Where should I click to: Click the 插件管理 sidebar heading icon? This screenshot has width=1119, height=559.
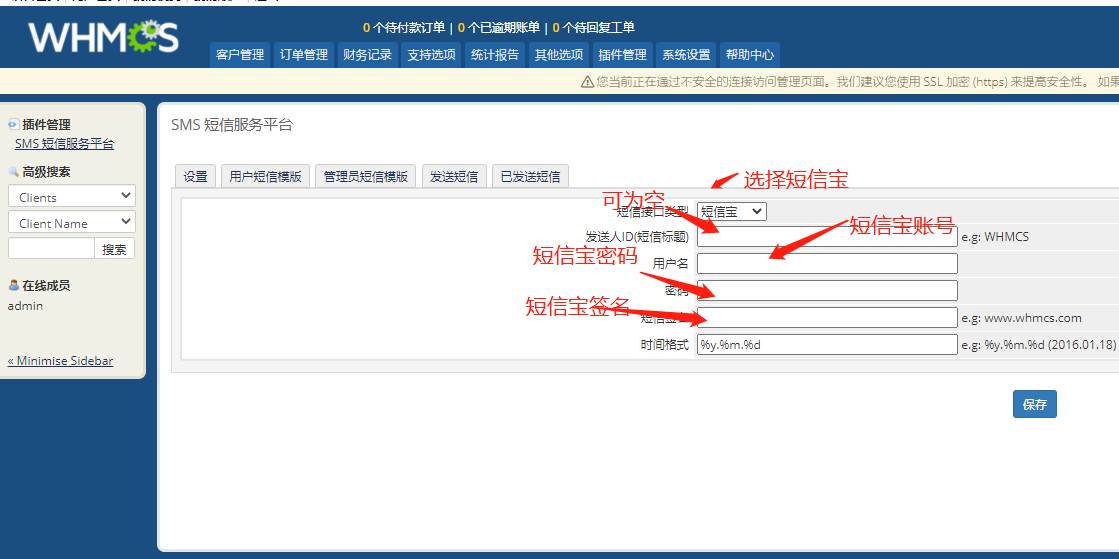(13, 124)
